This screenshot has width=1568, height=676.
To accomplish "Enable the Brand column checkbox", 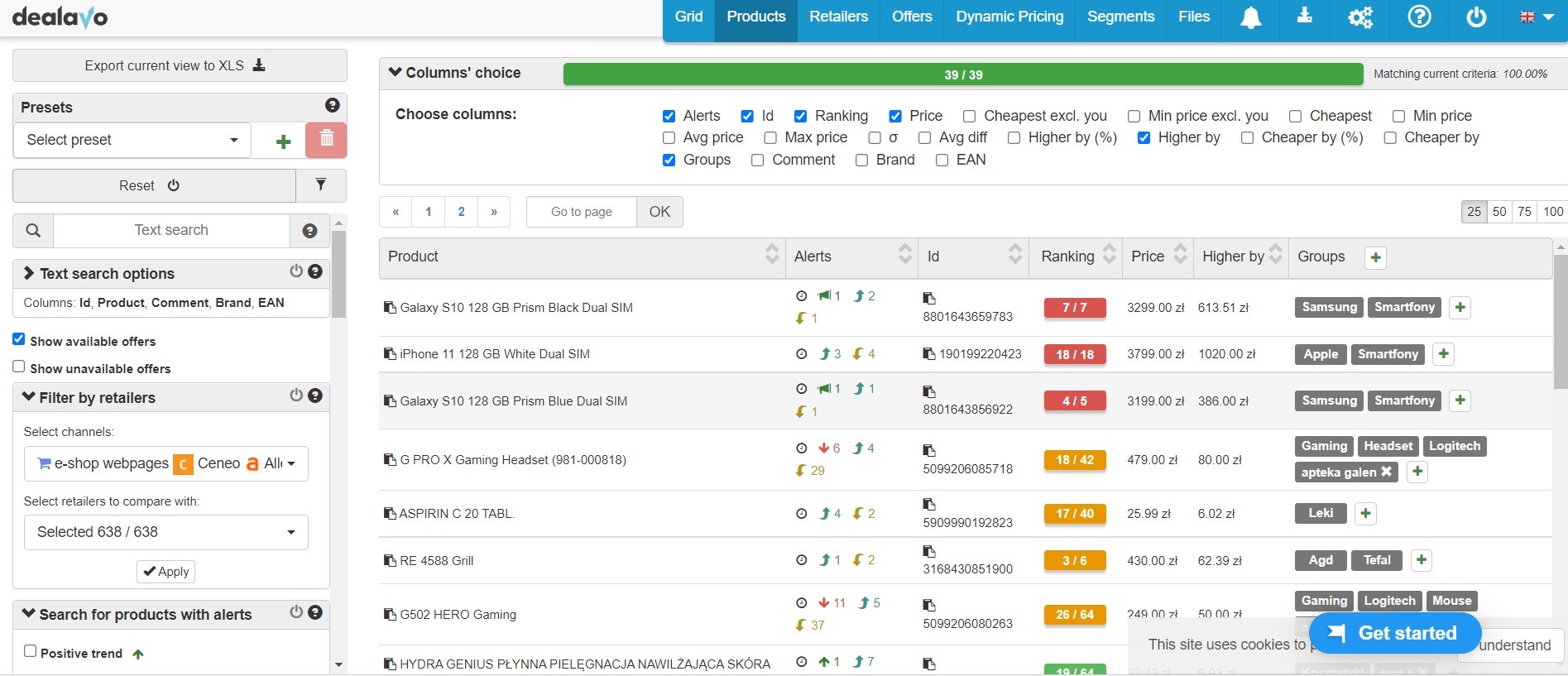I will click(862, 161).
